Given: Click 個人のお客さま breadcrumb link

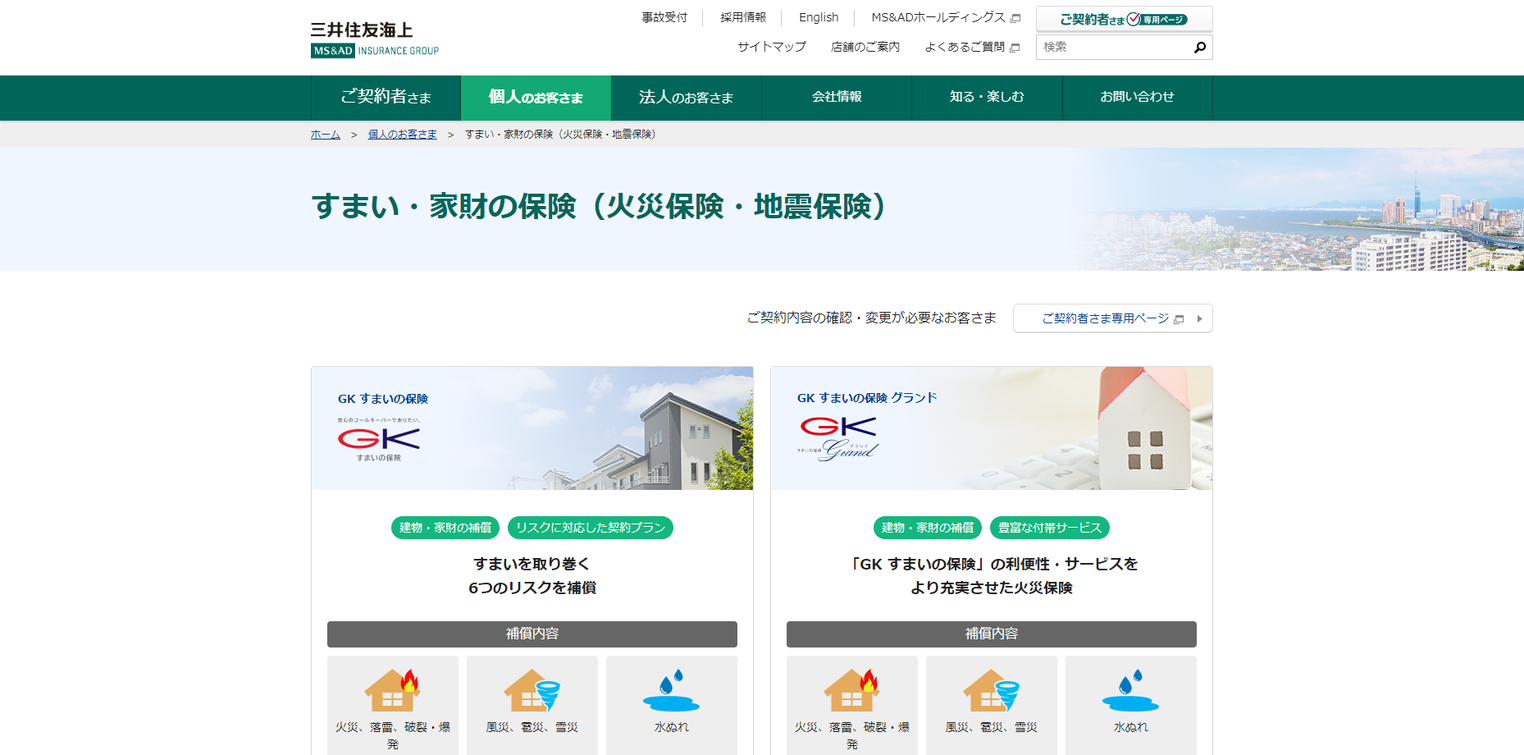Looking at the screenshot, I should click(402, 134).
